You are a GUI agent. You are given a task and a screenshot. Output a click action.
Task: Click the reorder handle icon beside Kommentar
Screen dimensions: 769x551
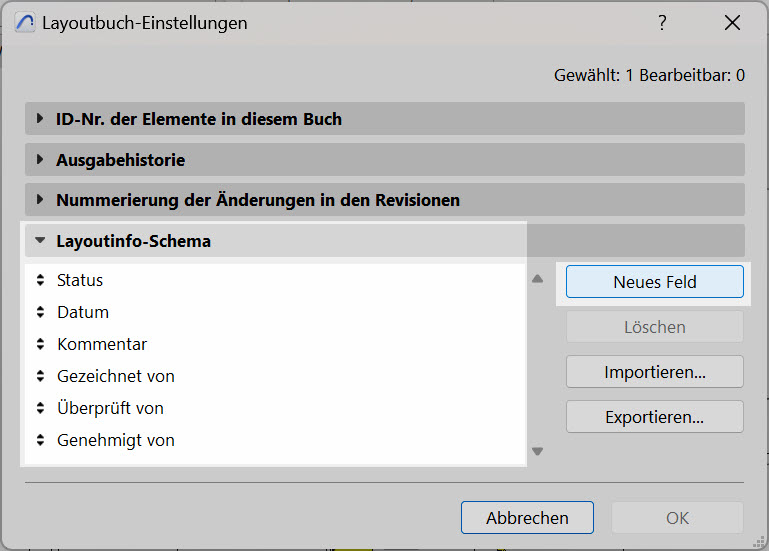click(41, 344)
